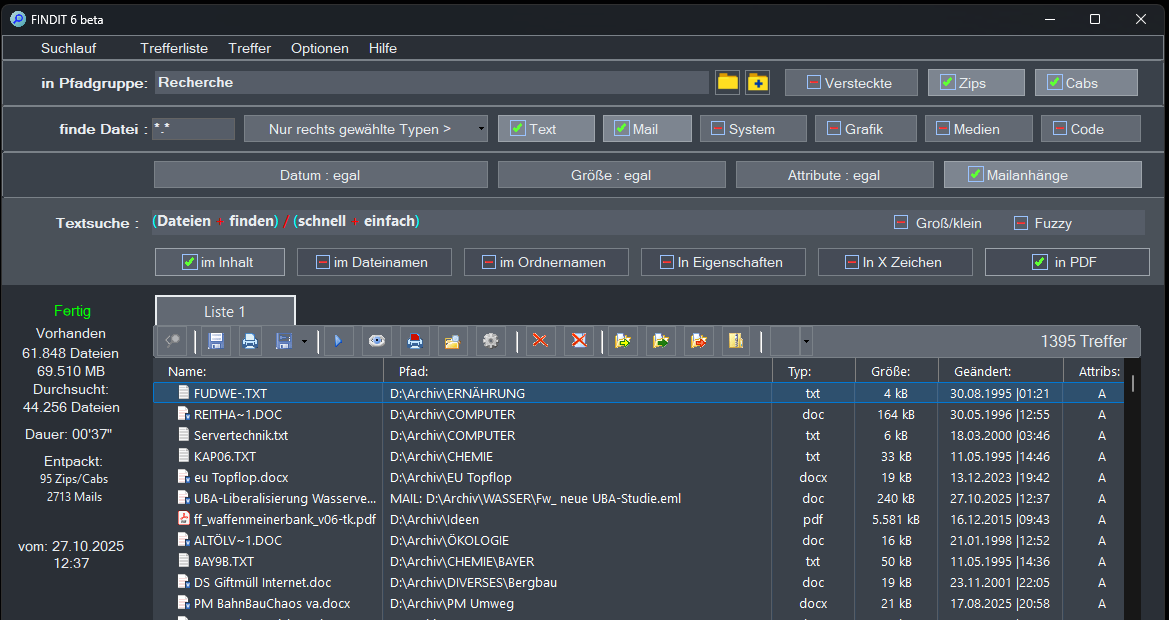Open the Trefferliste menu
The width and height of the screenshot is (1169, 620).
174,48
